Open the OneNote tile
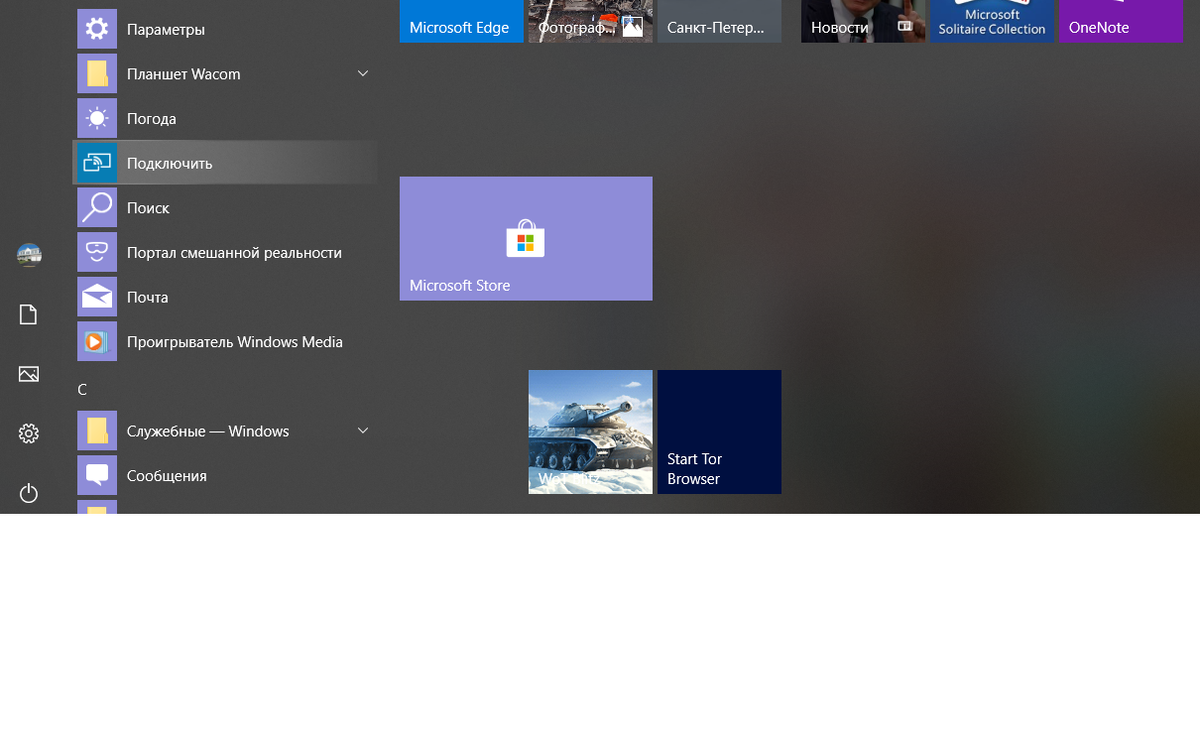 [x=1121, y=21]
